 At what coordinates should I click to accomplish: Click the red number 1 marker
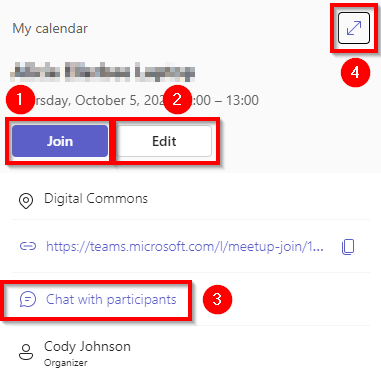(20, 99)
